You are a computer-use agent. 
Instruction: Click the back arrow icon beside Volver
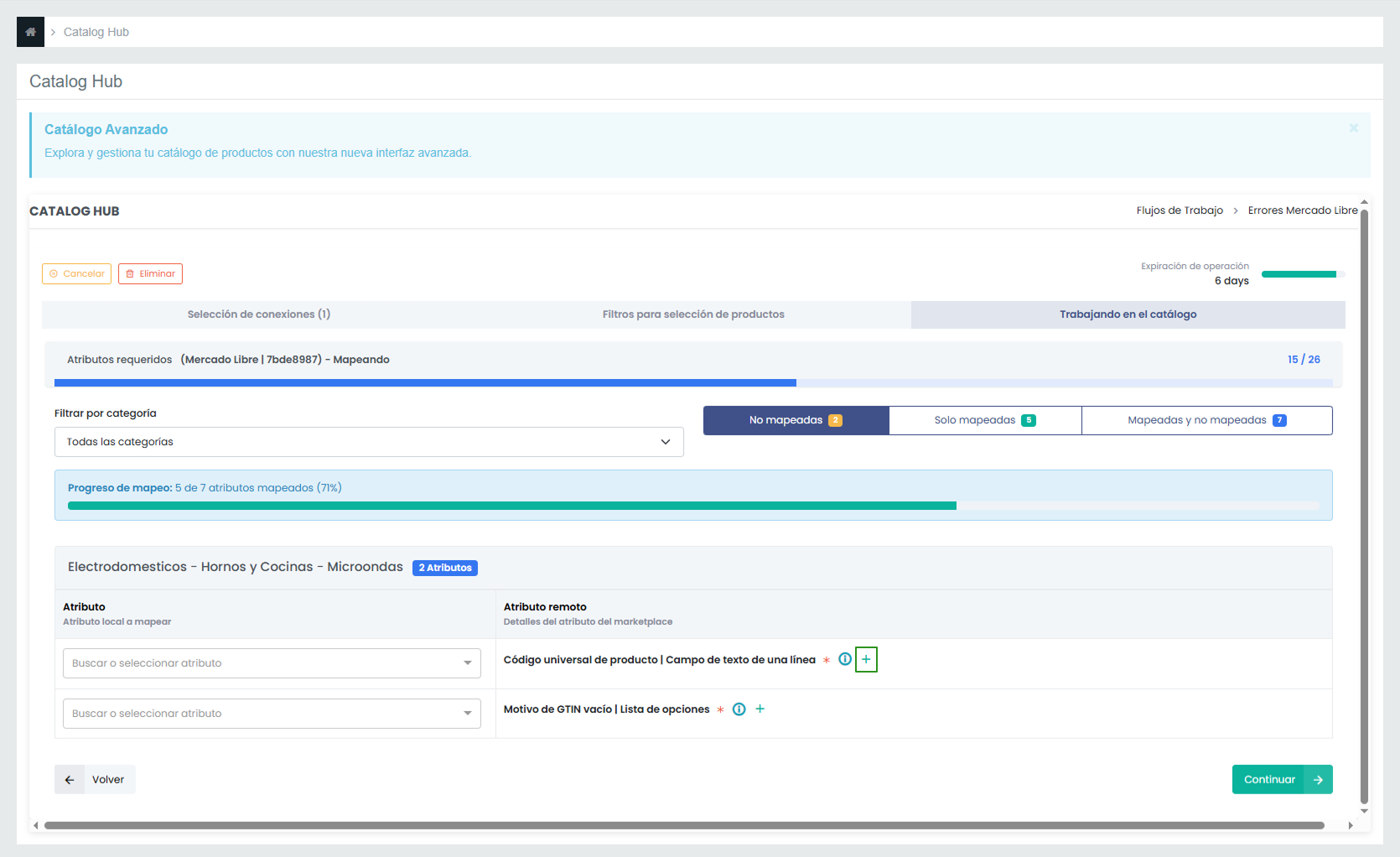tap(70, 780)
